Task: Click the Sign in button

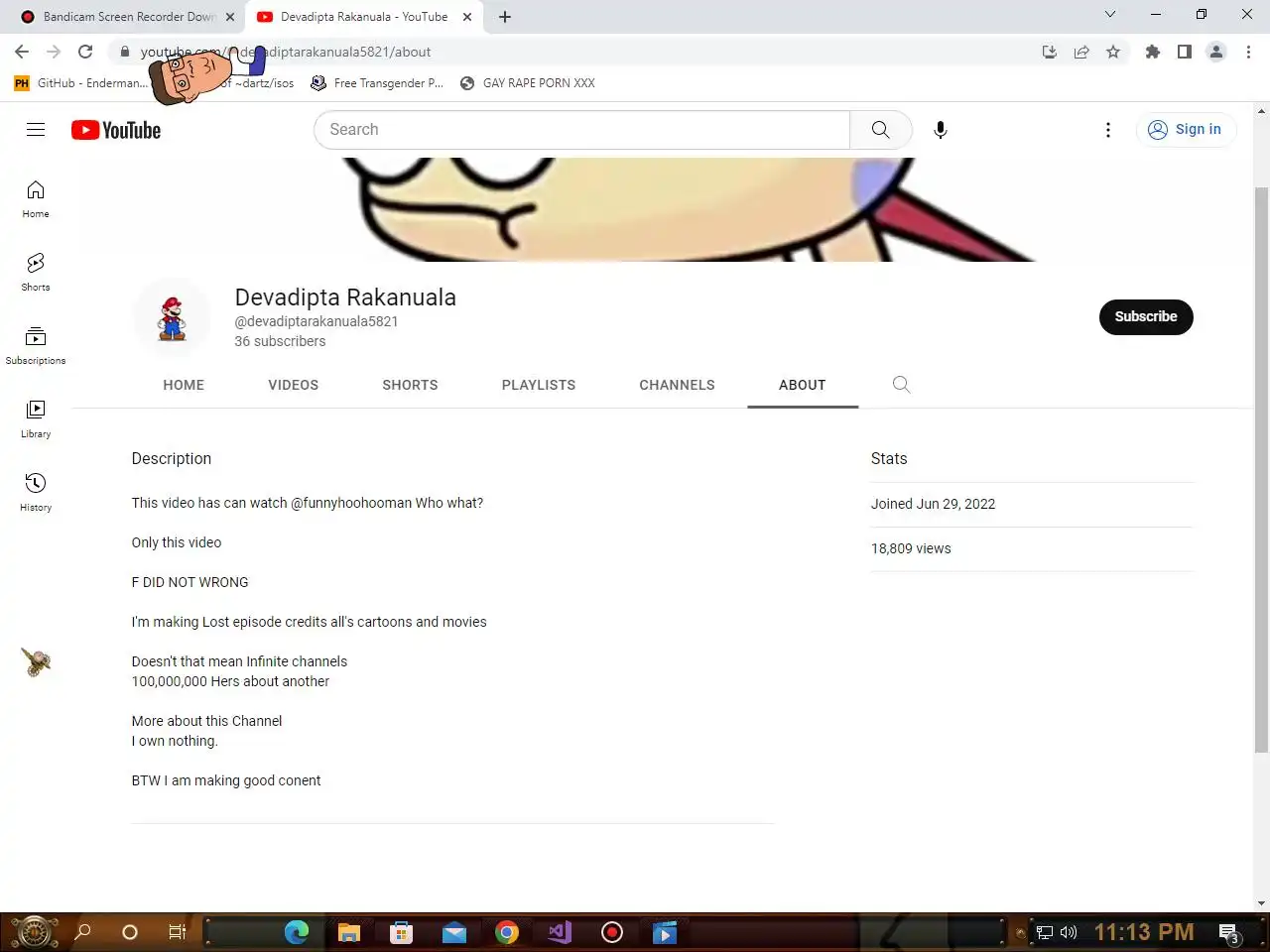Action: point(1186,130)
